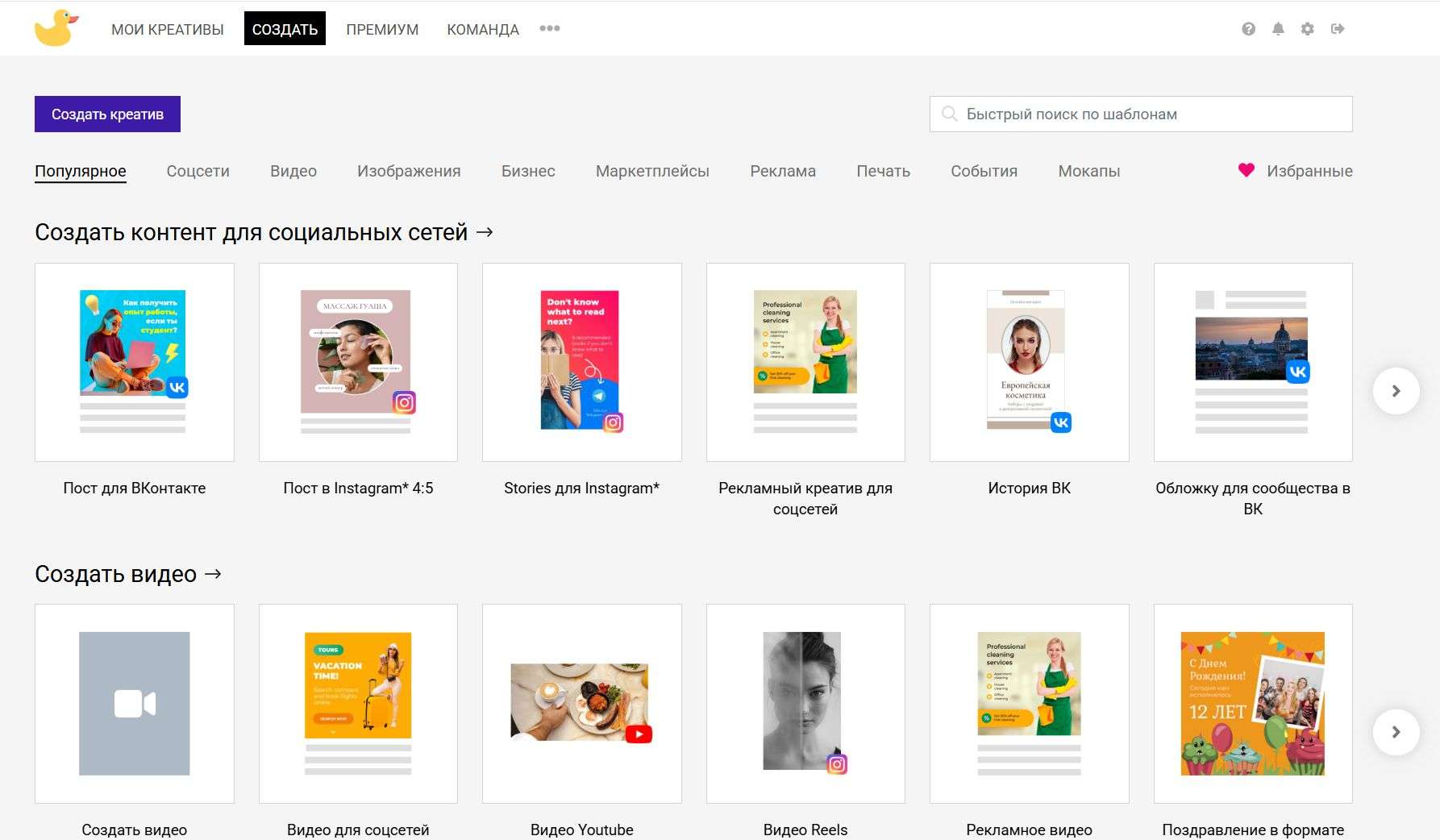Open Видео для соцсетей template thumbnail
The image size is (1440, 840).
point(358,704)
